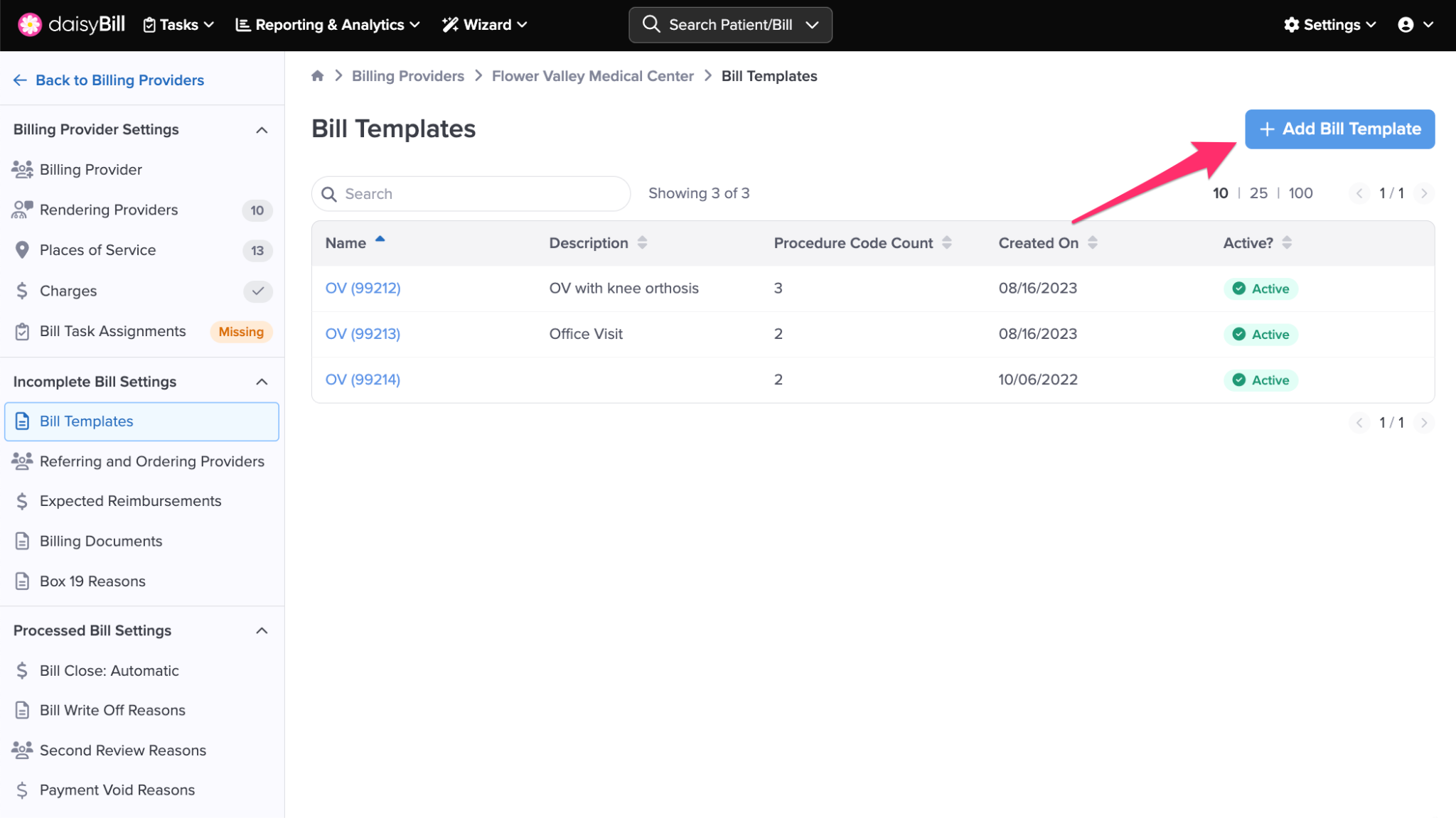This screenshot has height=818, width=1456.
Task: Collapse the Incomplete Bill Settings section
Action: 262,382
